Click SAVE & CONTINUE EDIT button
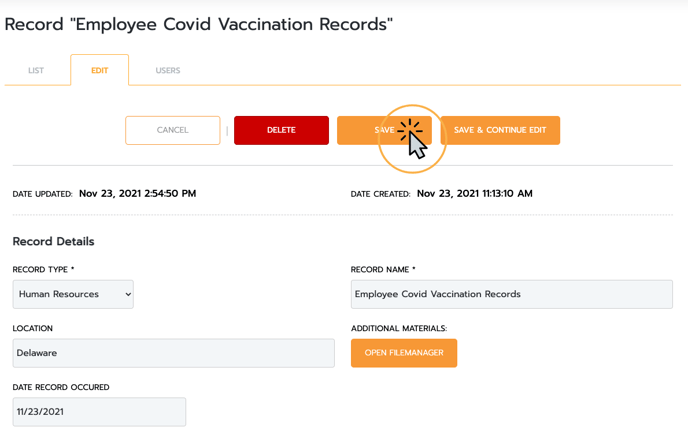 [500, 130]
